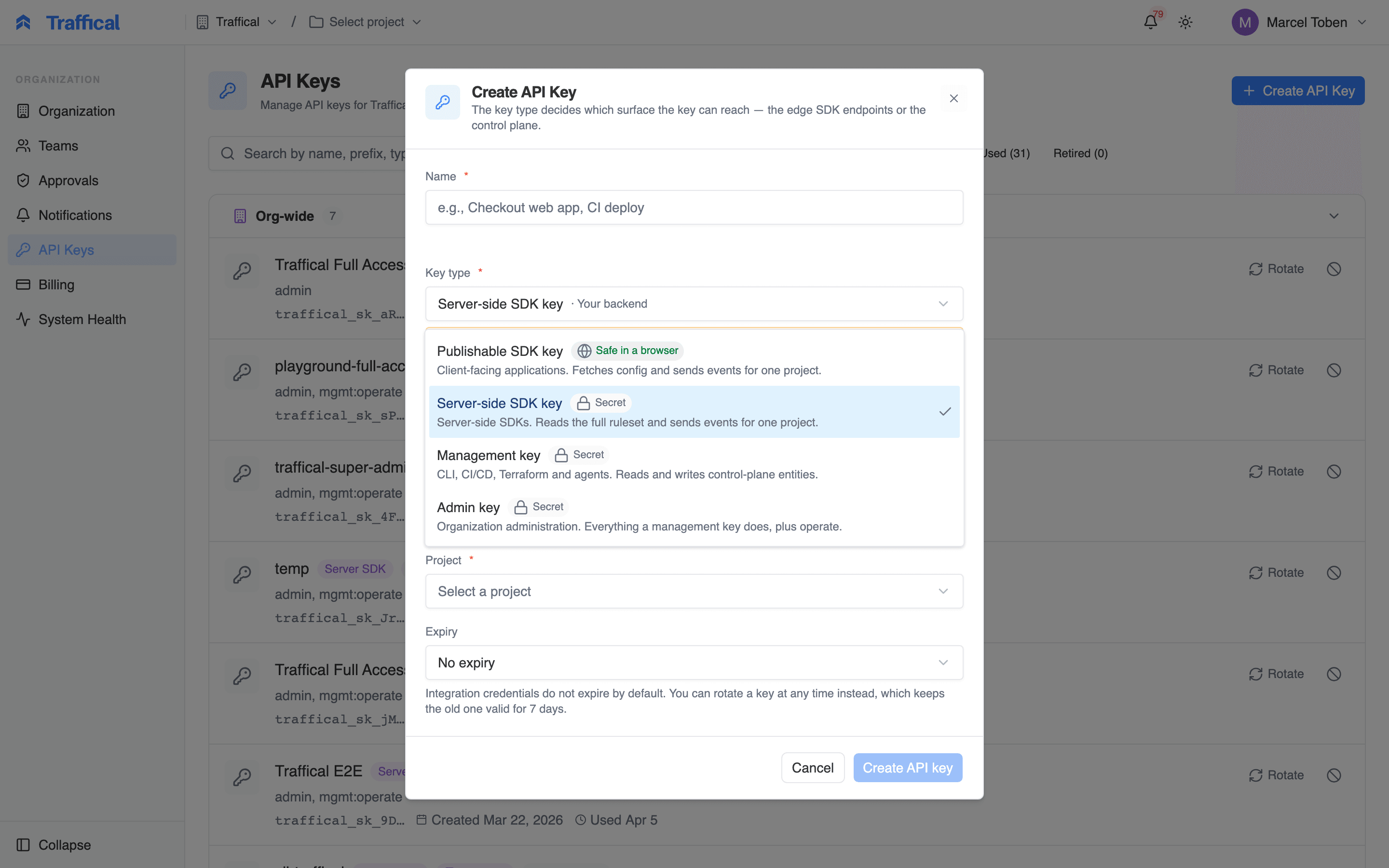Expand the user menu chevron
The height and width of the screenshot is (868, 1389).
point(1362,22)
